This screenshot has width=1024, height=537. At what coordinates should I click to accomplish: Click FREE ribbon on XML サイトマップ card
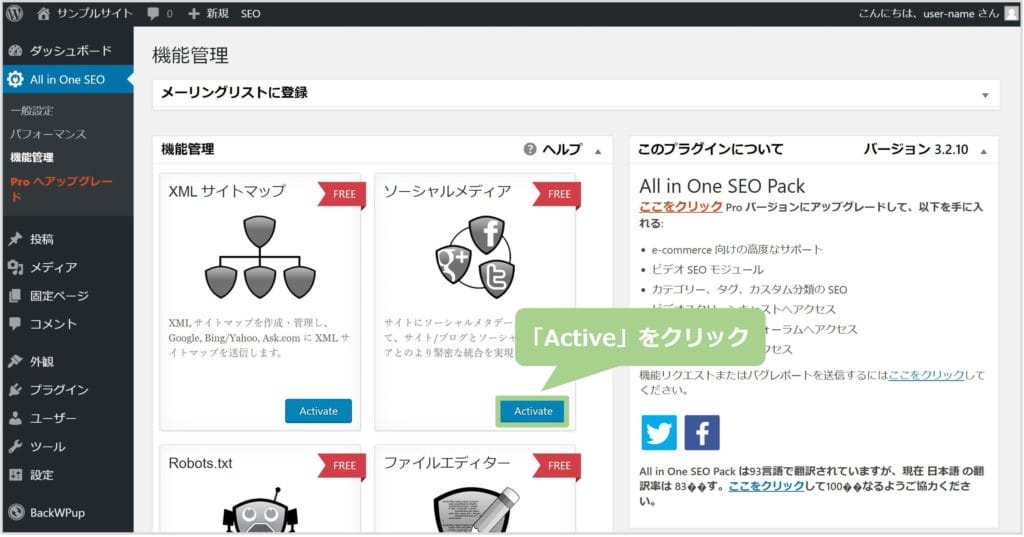pos(342,194)
